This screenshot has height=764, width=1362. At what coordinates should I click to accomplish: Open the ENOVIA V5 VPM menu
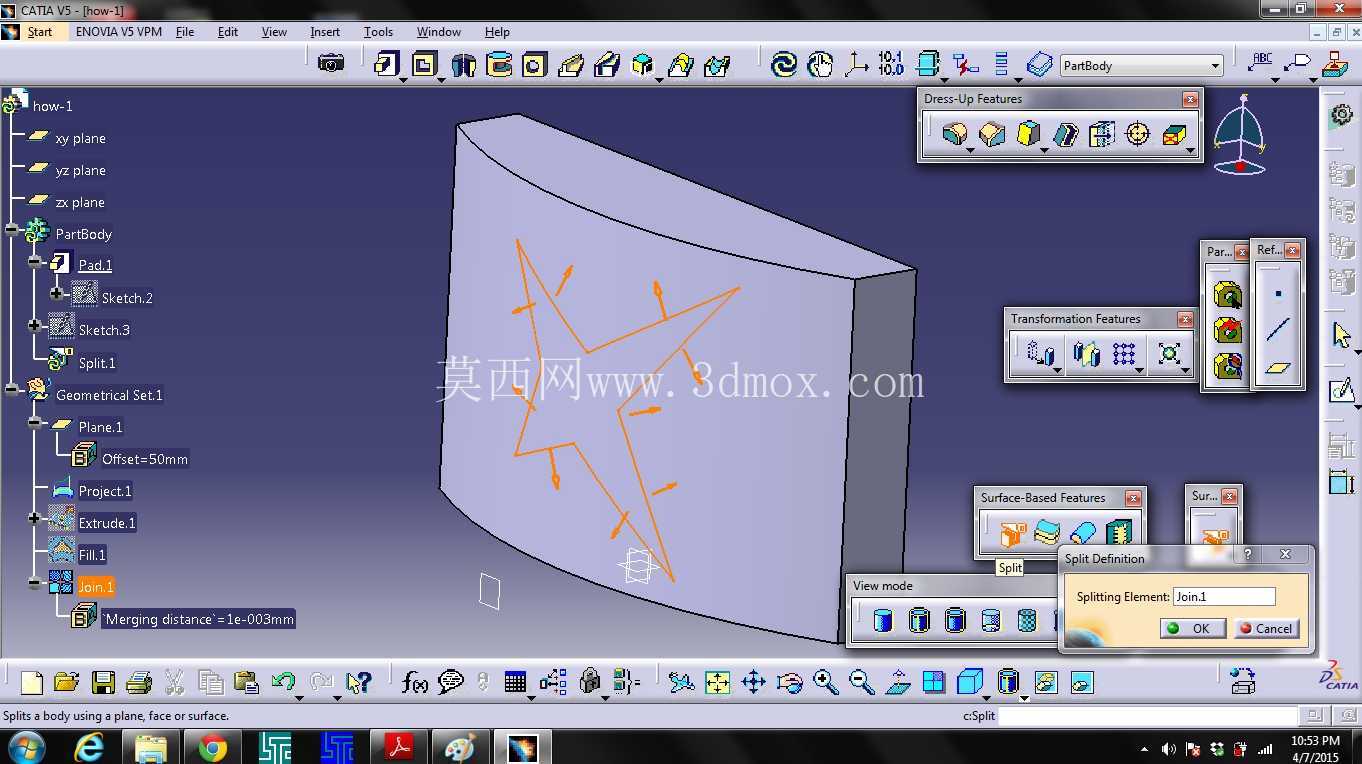[x=119, y=32]
